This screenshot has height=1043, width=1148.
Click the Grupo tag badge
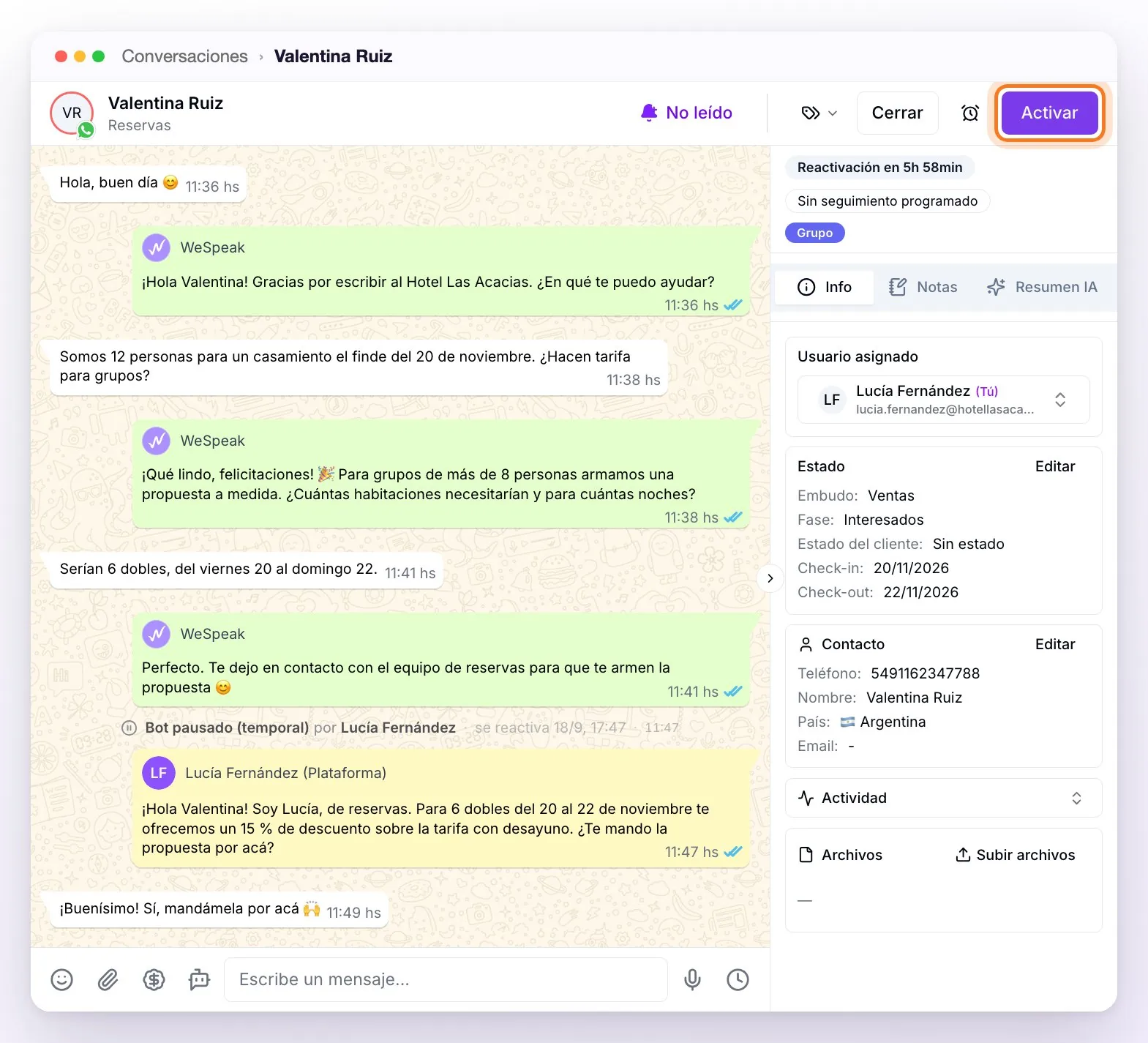814,233
